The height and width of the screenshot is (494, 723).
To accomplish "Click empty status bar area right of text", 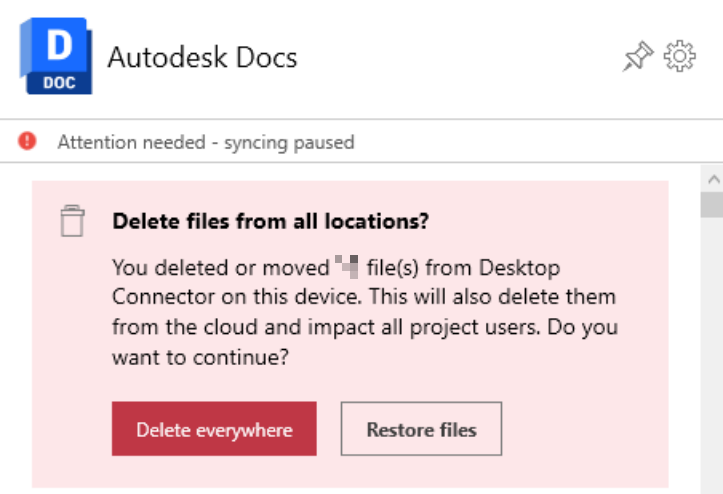I will click(x=530, y=142).
